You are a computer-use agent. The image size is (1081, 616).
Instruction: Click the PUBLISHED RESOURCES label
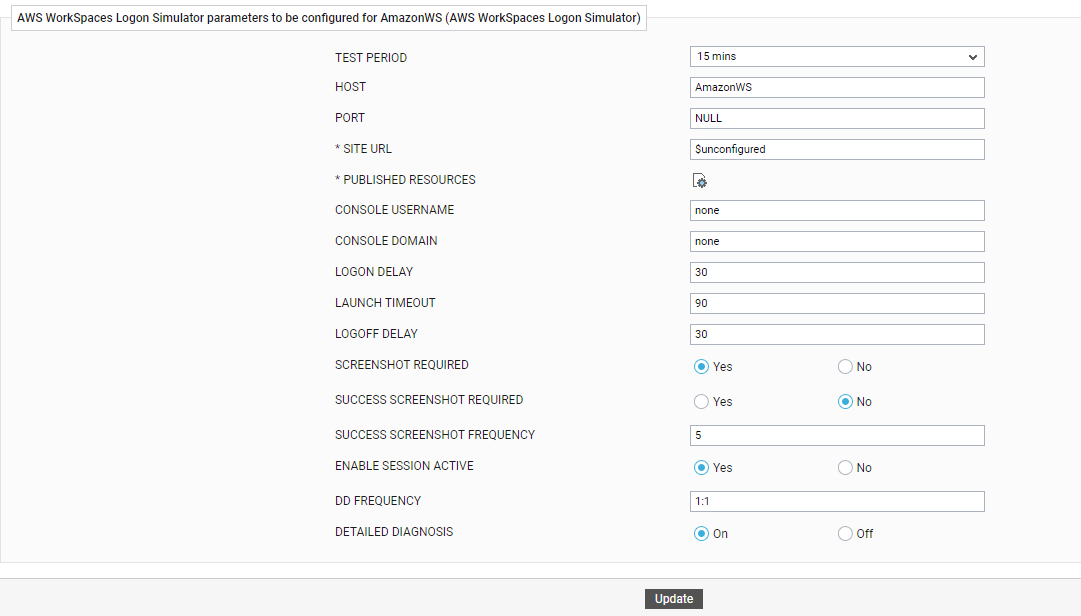pos(405,180)
